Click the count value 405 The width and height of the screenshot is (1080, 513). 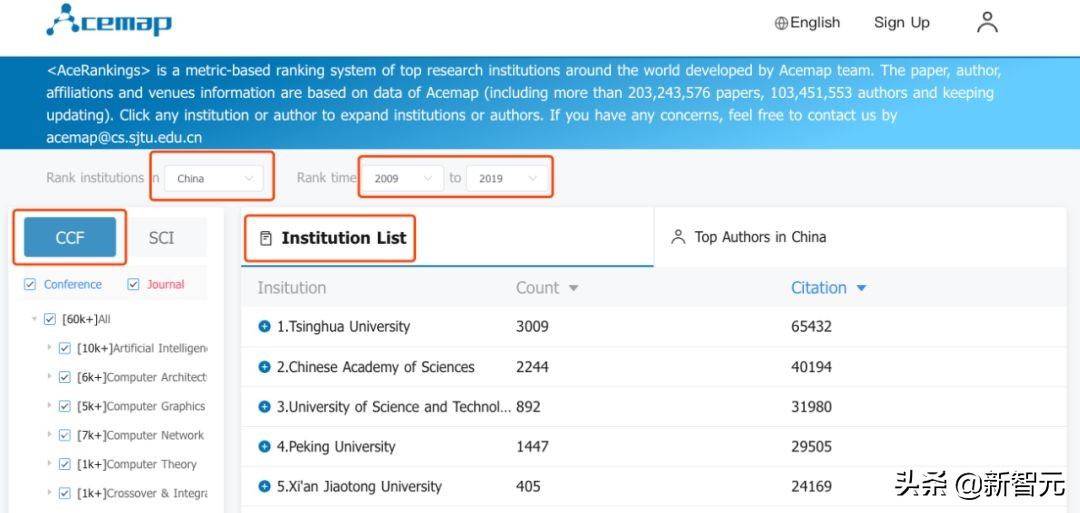528,487
